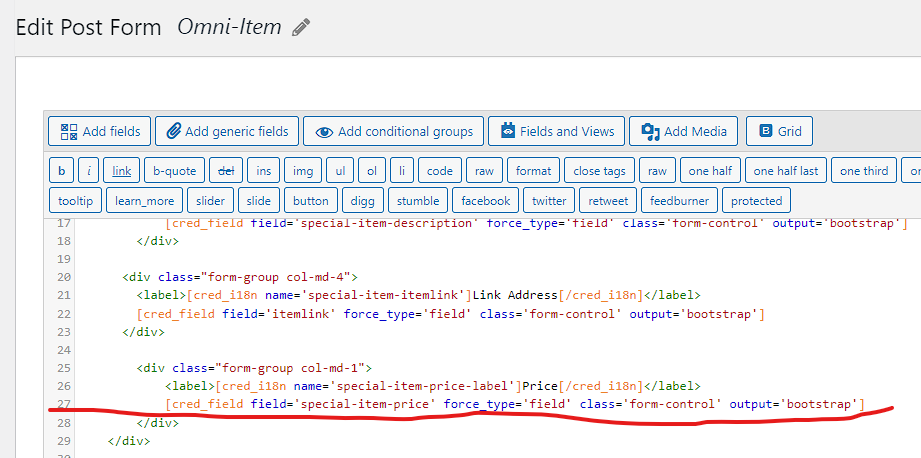Screen dimensions: 921x458
Task: Insert the one third shortcode
Action: 864,171
